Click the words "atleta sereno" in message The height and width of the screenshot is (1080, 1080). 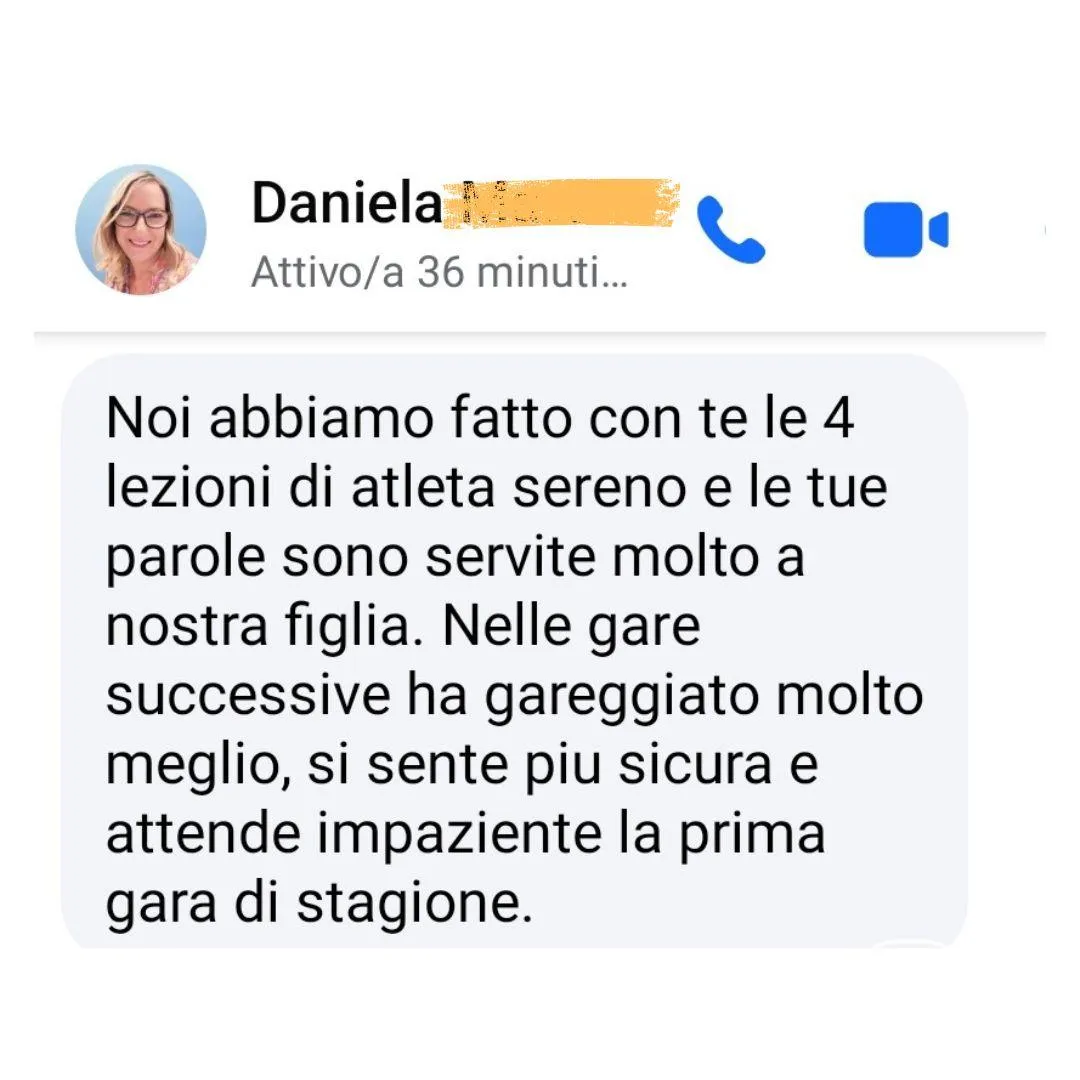tap(519, 488)
